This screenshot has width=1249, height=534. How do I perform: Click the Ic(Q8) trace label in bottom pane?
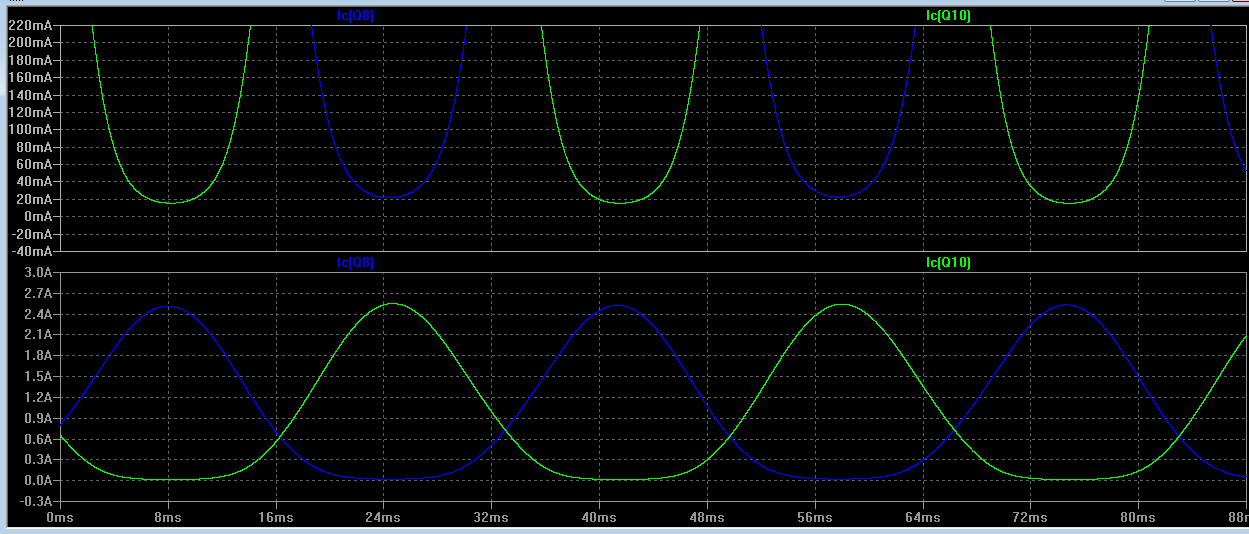click(356, 263)
